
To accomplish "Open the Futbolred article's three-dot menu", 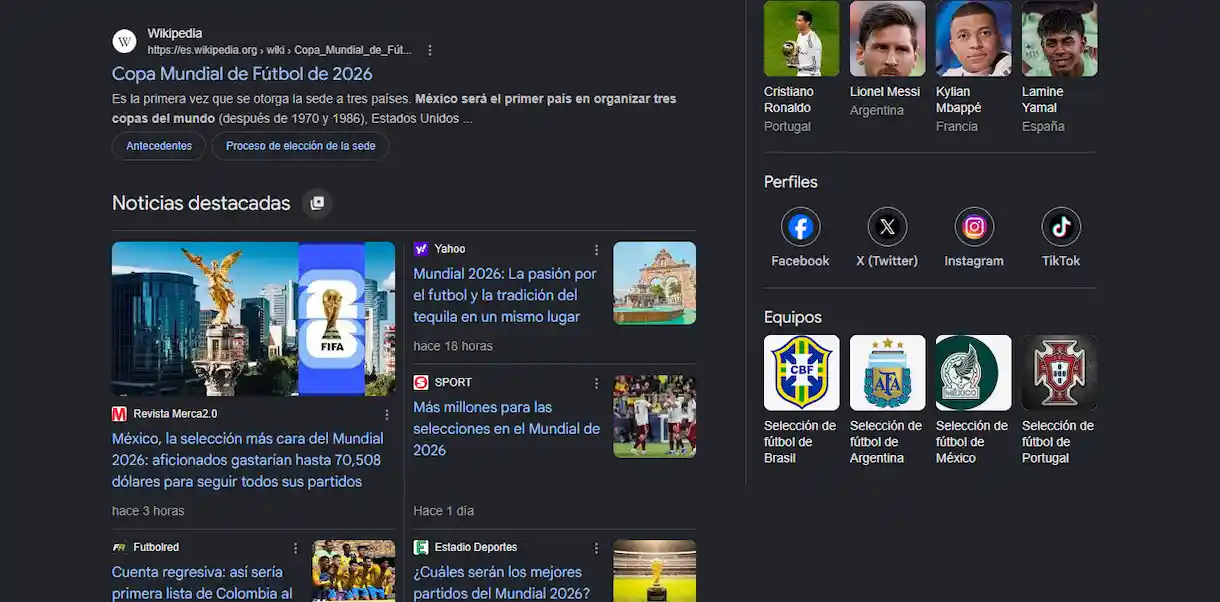I will (295, 548).
